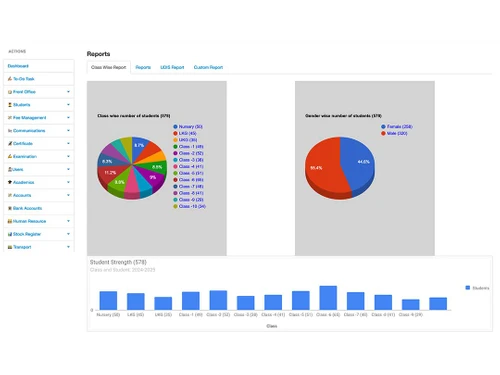The width and height of the screenshot is (500, 375).
Task: Open the Students menu label
Action: (22, 105)
